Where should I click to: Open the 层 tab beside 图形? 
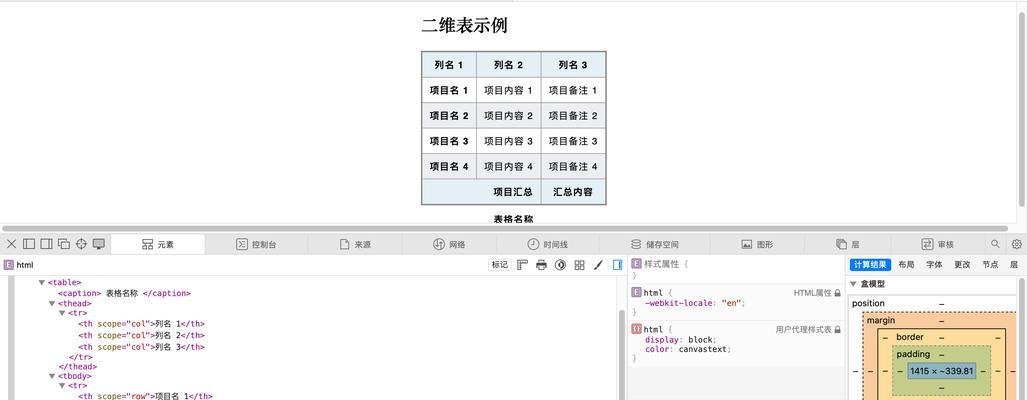pos(848,244)
